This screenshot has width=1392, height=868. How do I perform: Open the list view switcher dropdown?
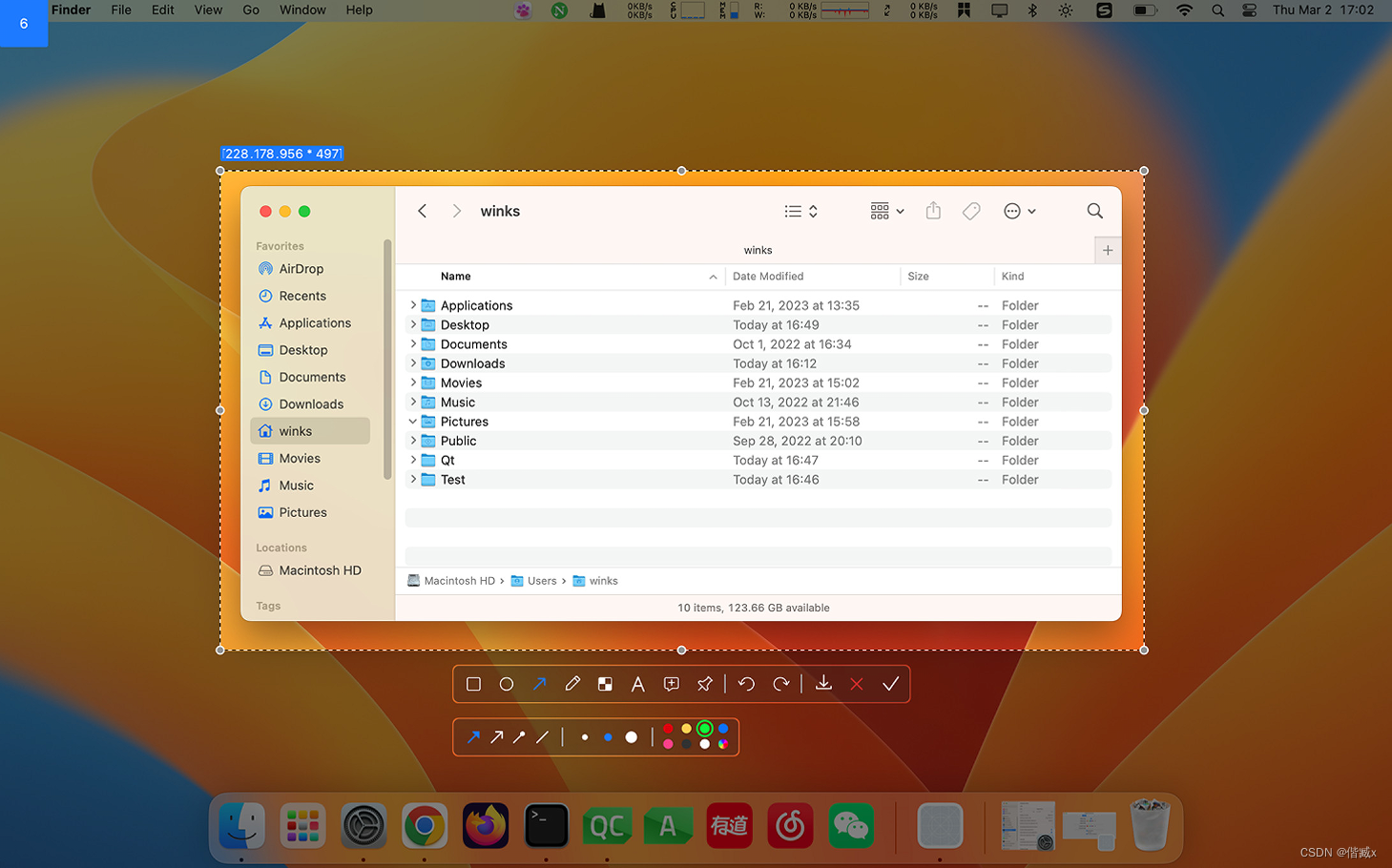[x=800, y=211]
